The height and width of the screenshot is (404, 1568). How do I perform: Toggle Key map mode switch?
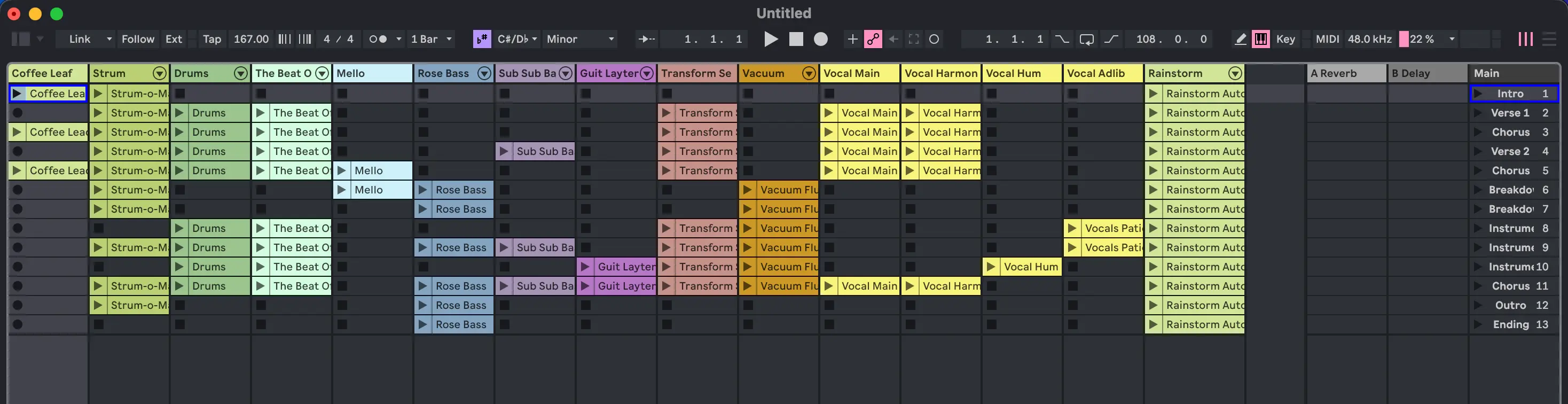click(x=1285, y=39)
